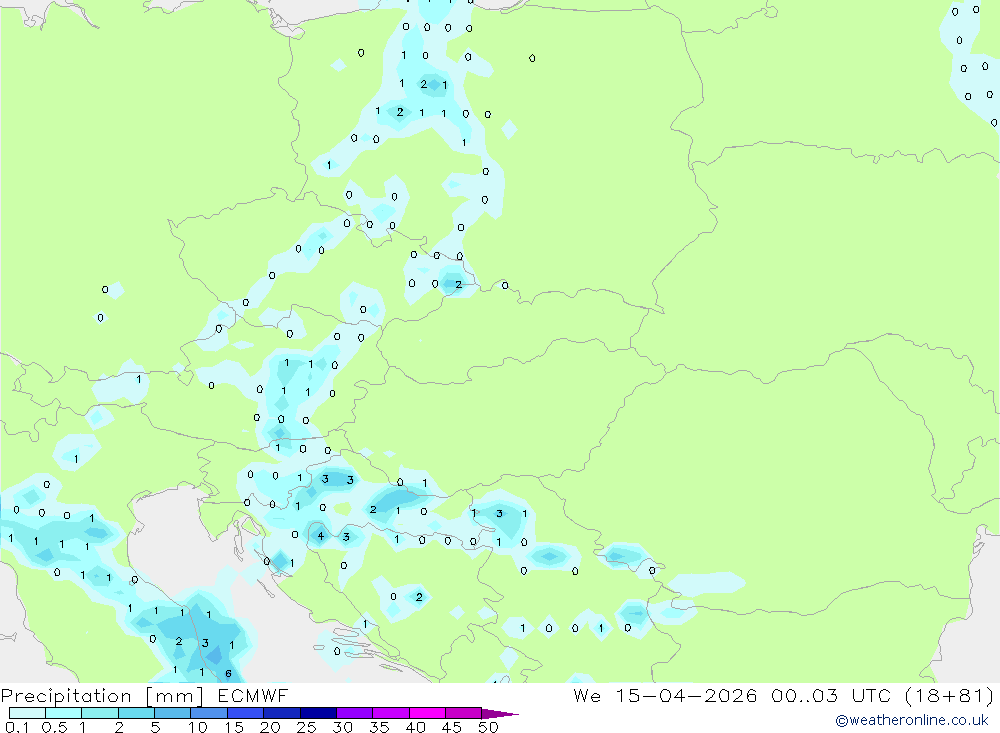This screenshot has height=733, width=1000.
Task: Click the '25' legend scale label
Action: coord(307,727)
